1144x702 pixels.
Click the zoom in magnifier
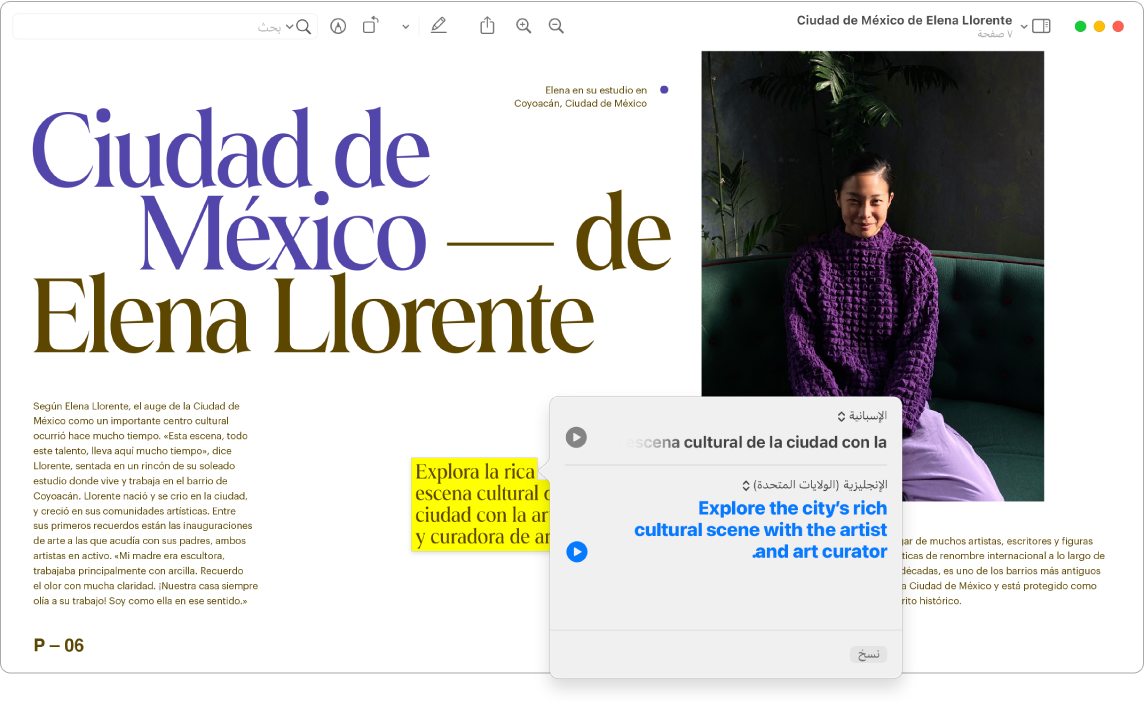(523, 26)
